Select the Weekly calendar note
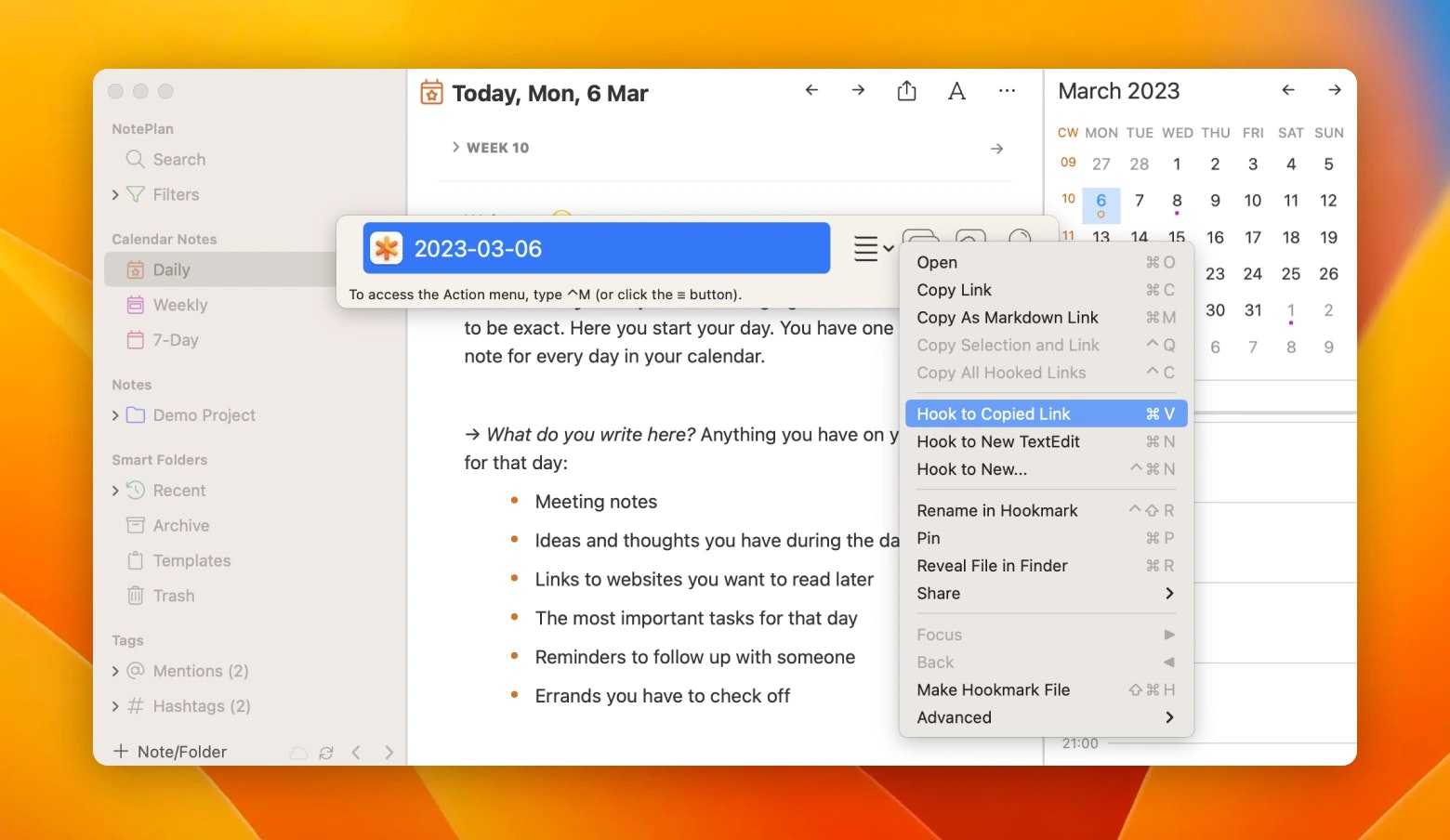Screen dimensions: 1450x840 pos(180,305)
